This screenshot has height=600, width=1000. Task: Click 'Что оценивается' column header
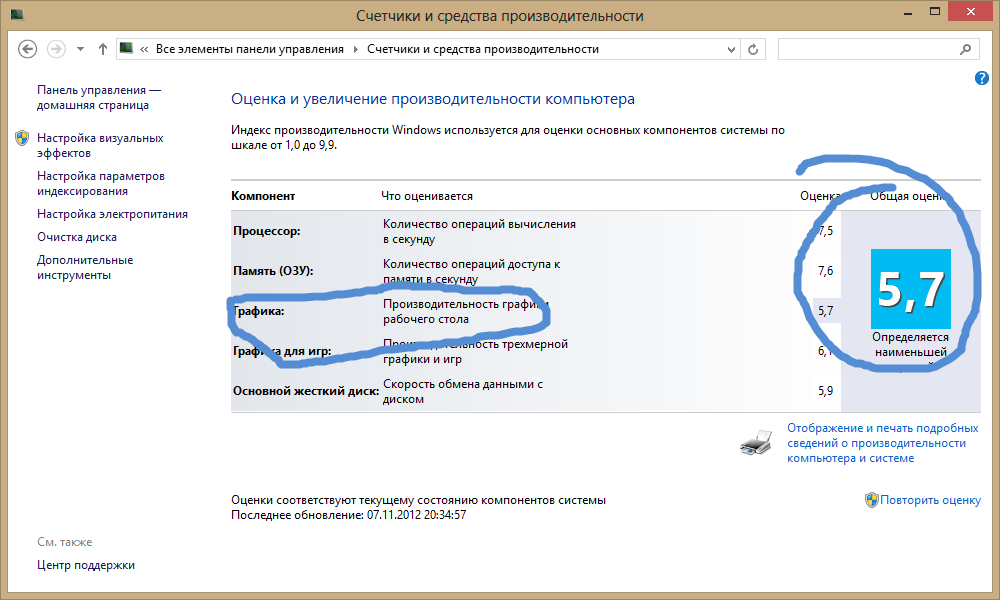coord(427,196)
